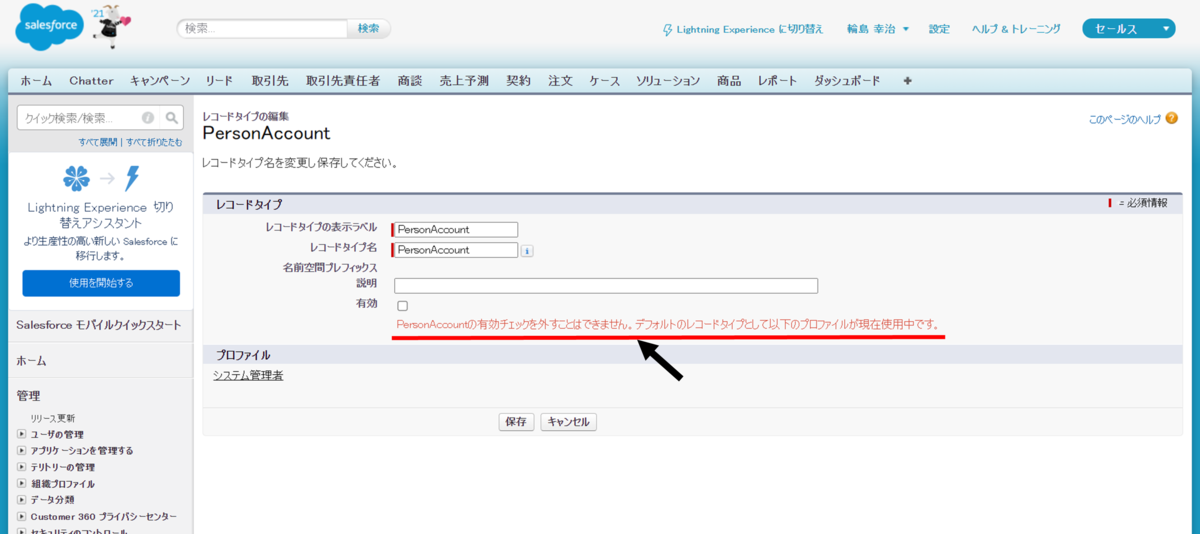Open the システム管理者 profile link

tap(248, 376)
